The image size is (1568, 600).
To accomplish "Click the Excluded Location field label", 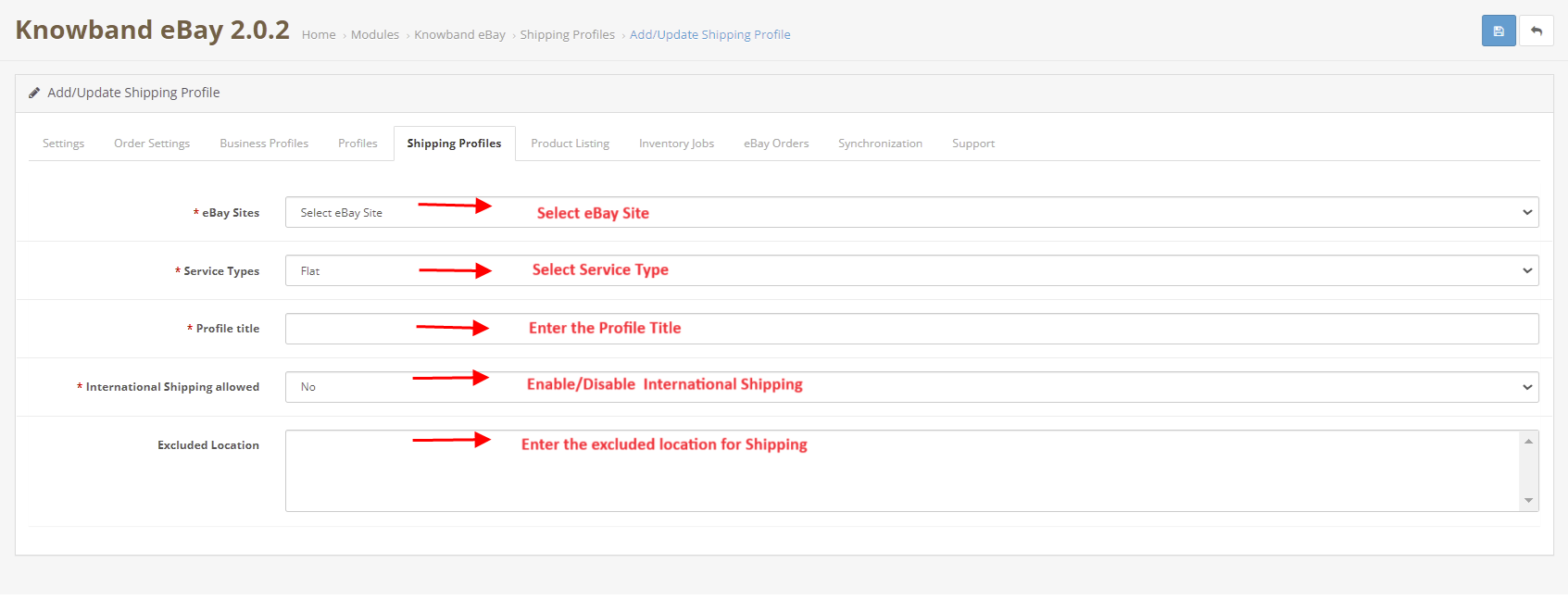I will click(208, 445).
